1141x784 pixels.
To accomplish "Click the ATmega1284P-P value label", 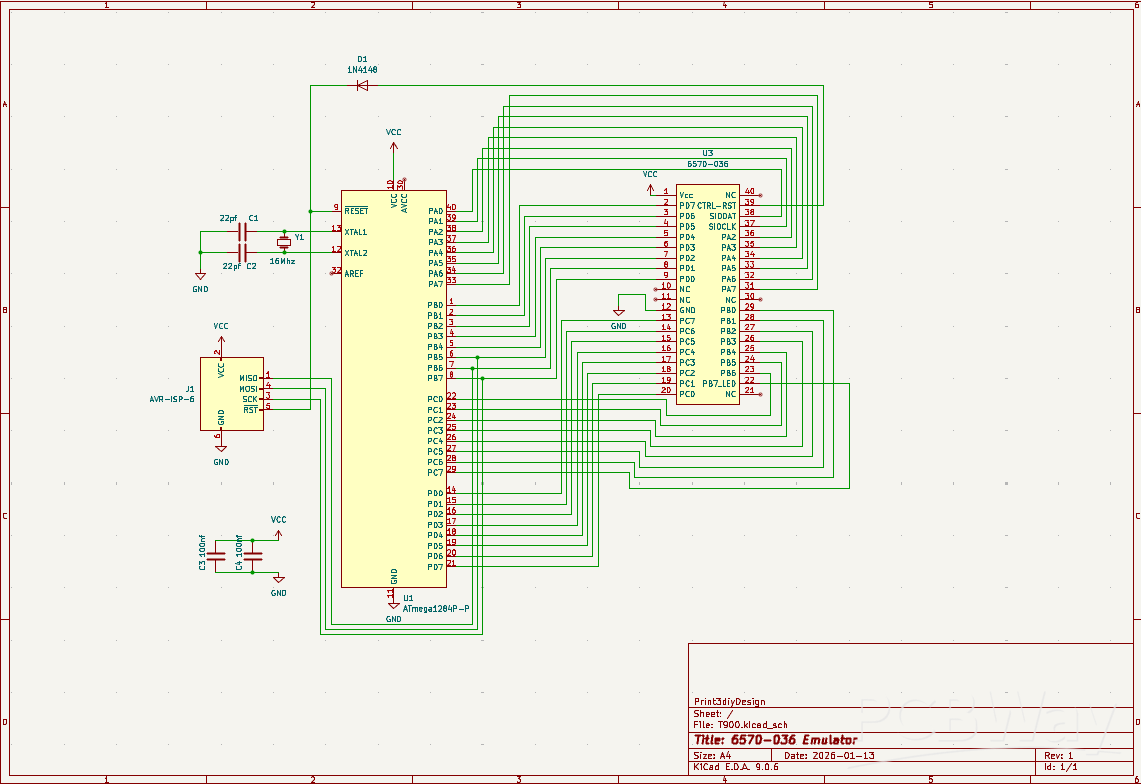I will click(x=436, y=608).
